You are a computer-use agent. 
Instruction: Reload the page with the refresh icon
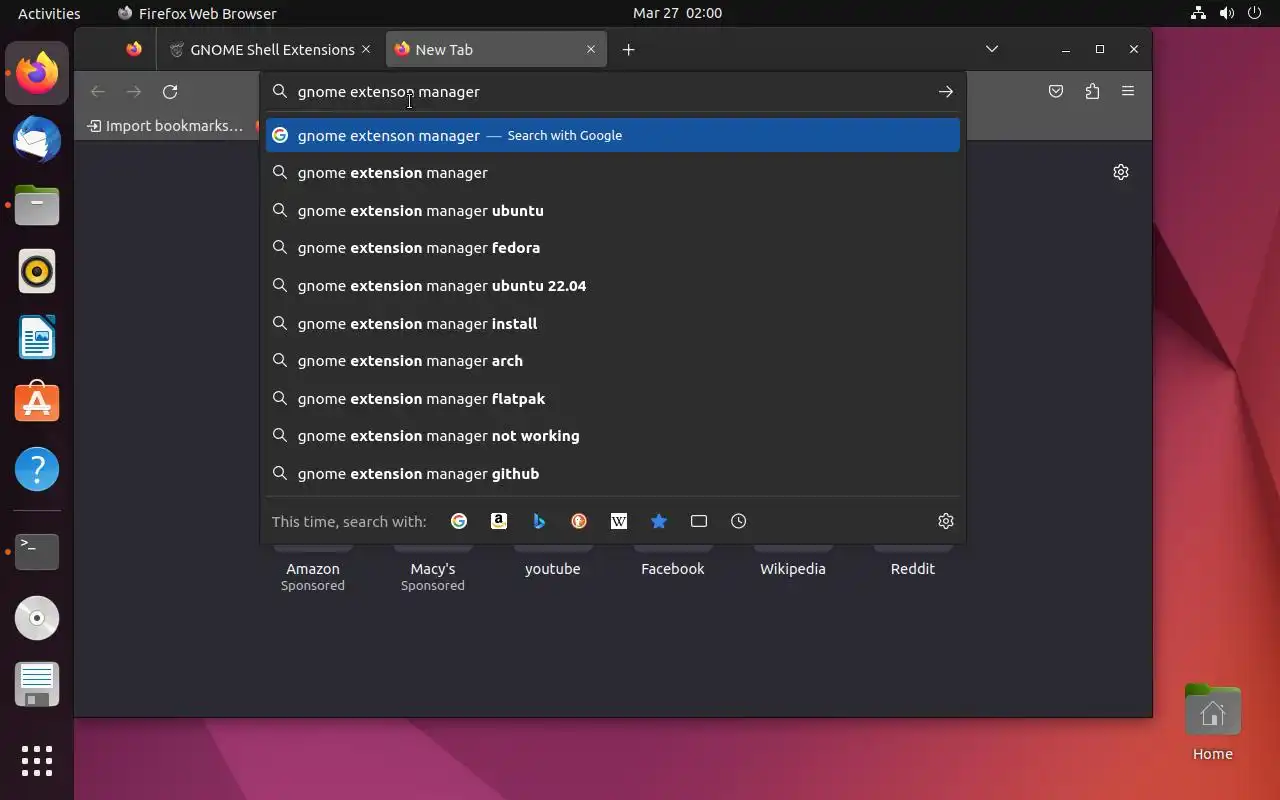[170, 92]
